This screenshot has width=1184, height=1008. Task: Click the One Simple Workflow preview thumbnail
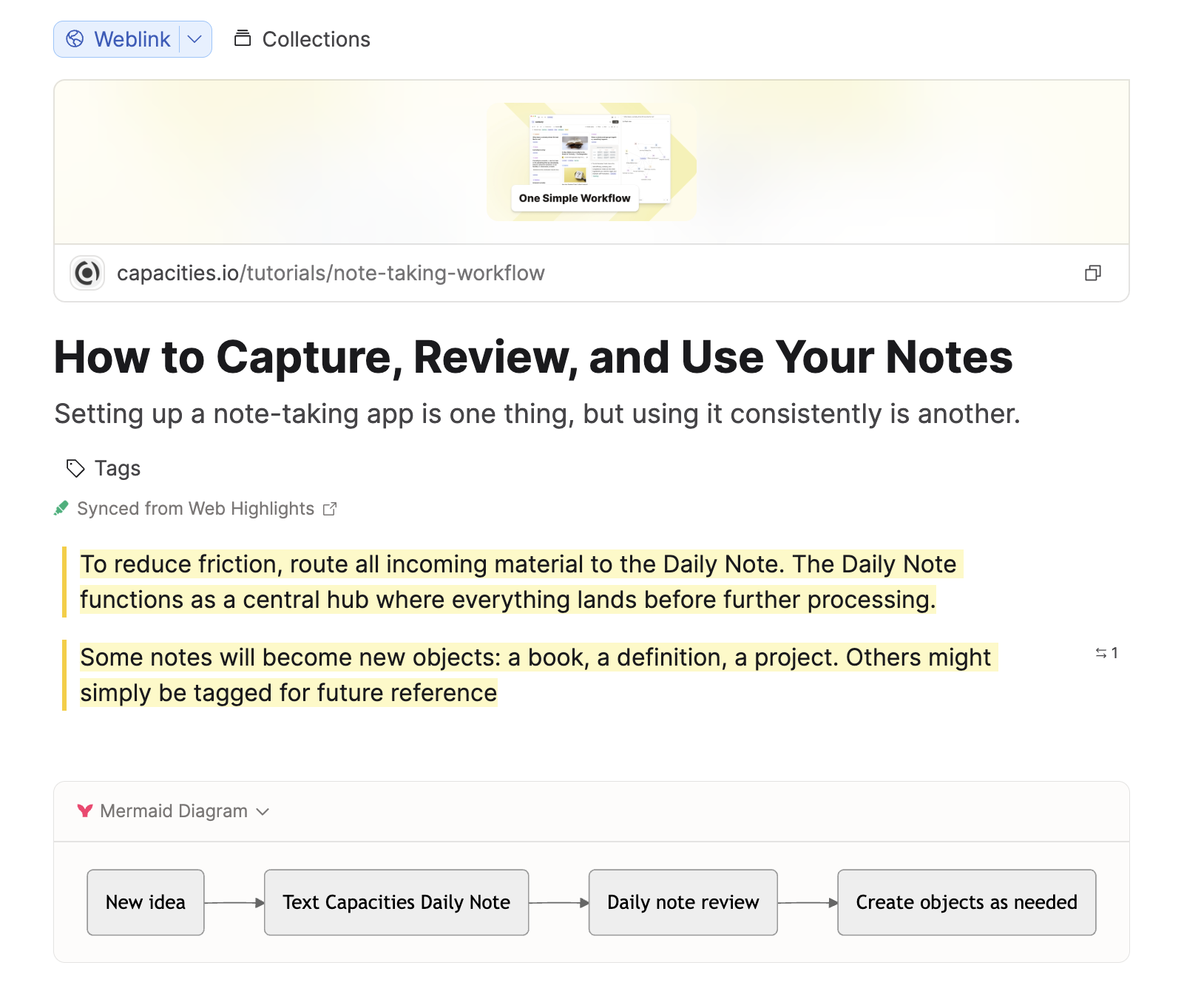pos(591,161)
